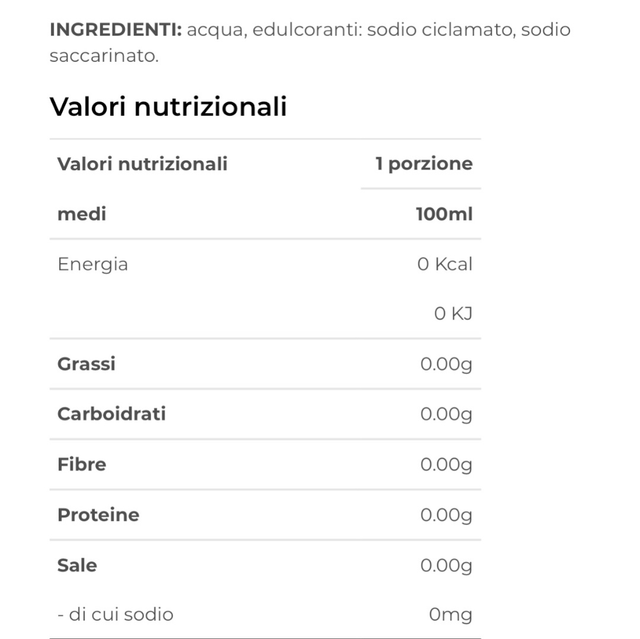Viewport: 640px width, 639px height.
Task: Click the 0.00g value for Fibre
Action: click(446, 464)
